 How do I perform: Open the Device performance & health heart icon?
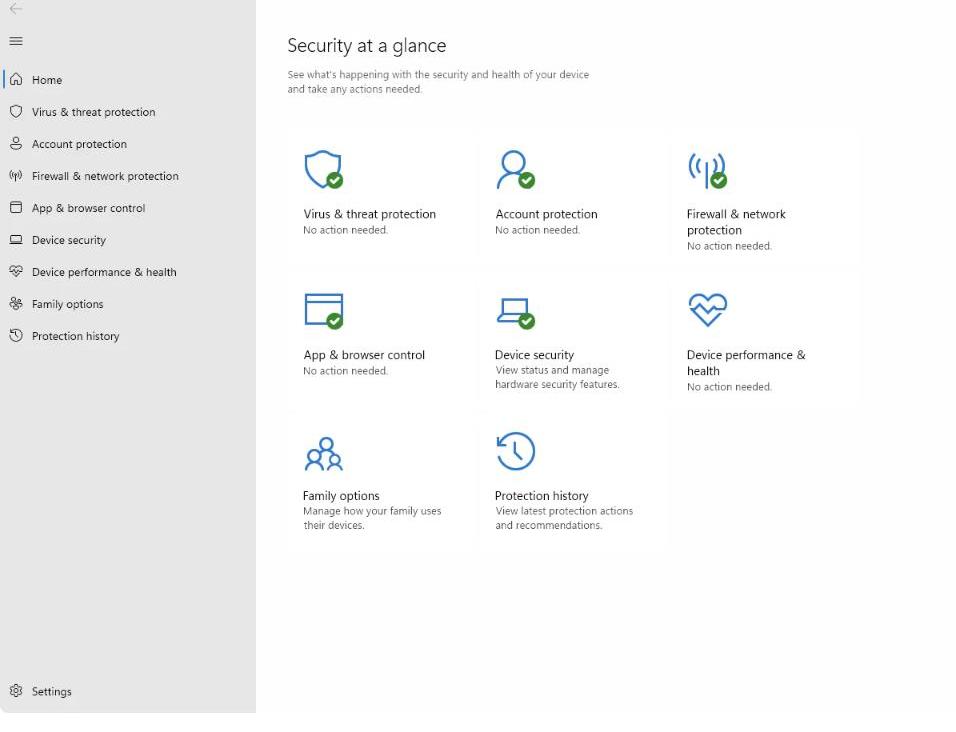pos(707,310)
